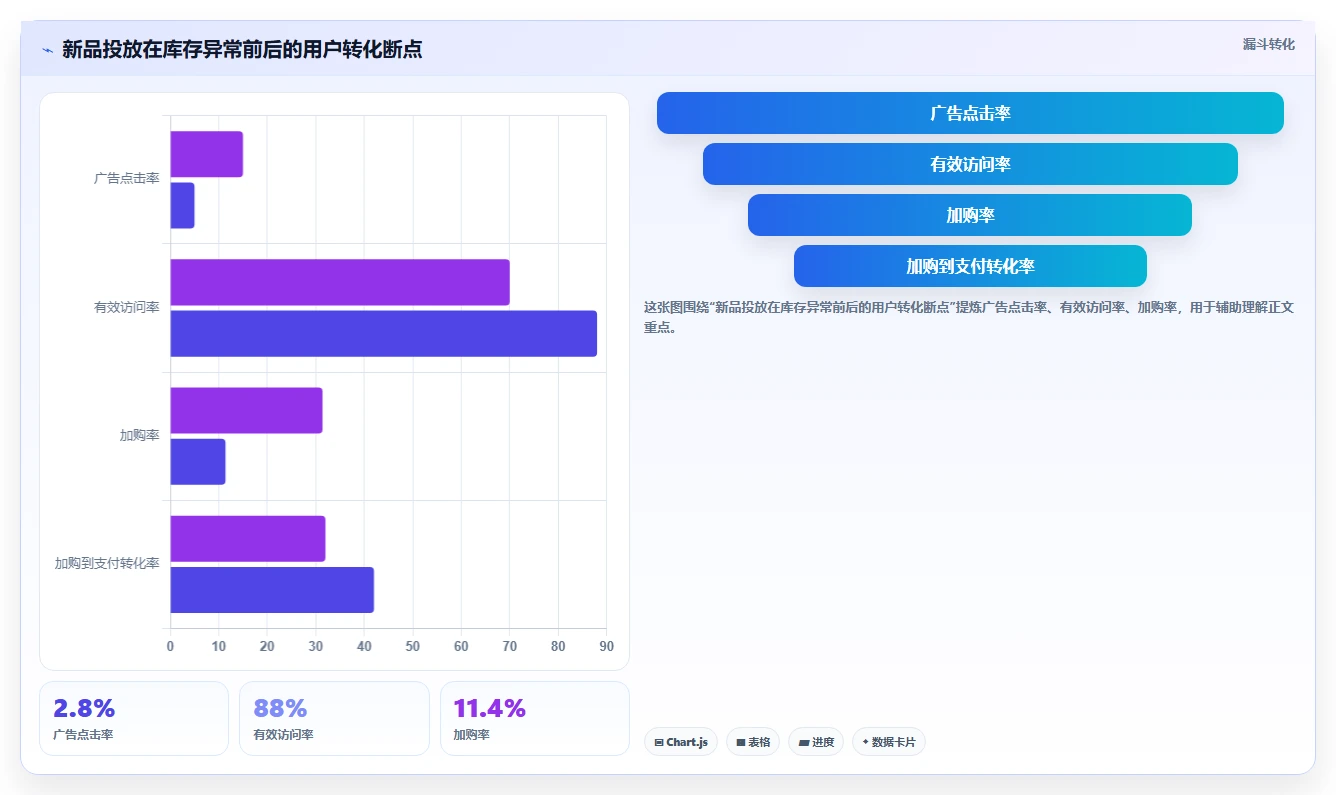Click the chart axis label 加购率
This screenshot has width=1336, height=795.
(x=140, y=435)
